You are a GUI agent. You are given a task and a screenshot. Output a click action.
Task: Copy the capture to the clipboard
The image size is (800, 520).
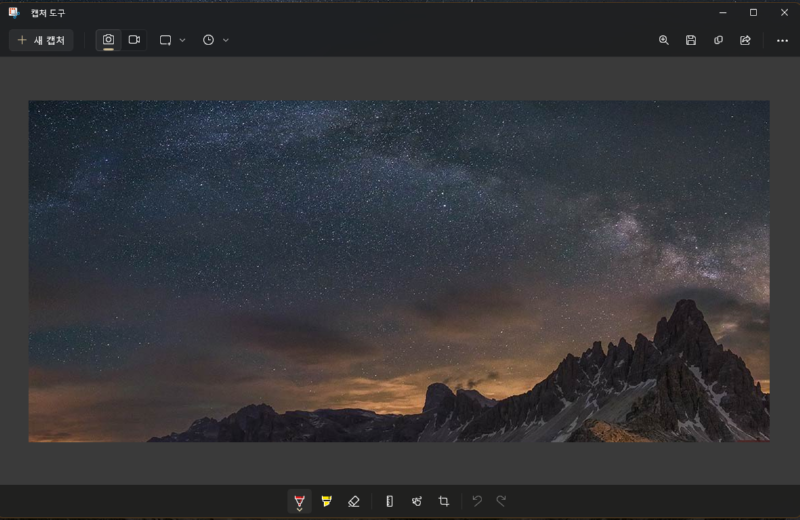[x=718, y=40]
